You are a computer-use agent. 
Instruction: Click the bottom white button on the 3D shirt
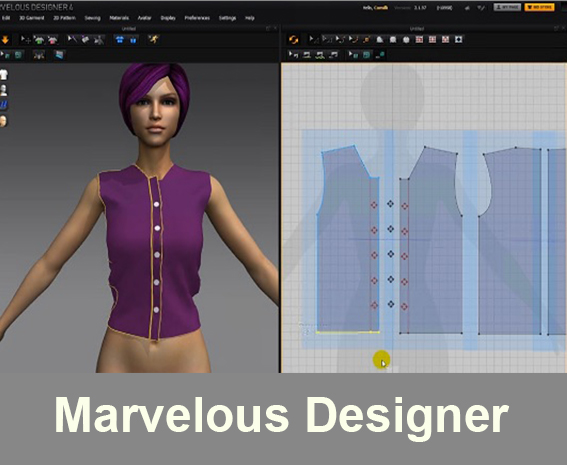[157, 310]
